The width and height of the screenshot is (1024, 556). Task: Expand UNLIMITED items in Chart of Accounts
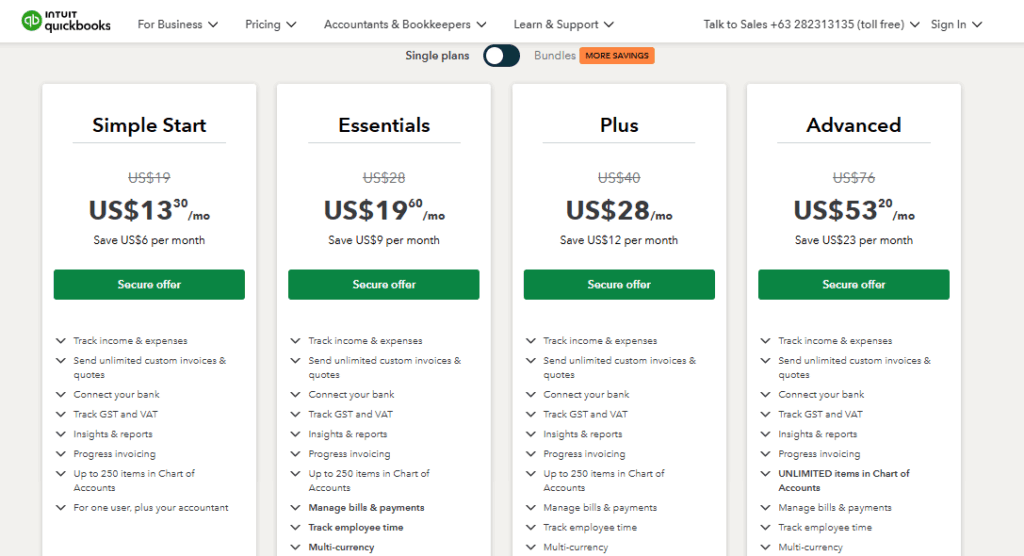(x=767, y=474)
